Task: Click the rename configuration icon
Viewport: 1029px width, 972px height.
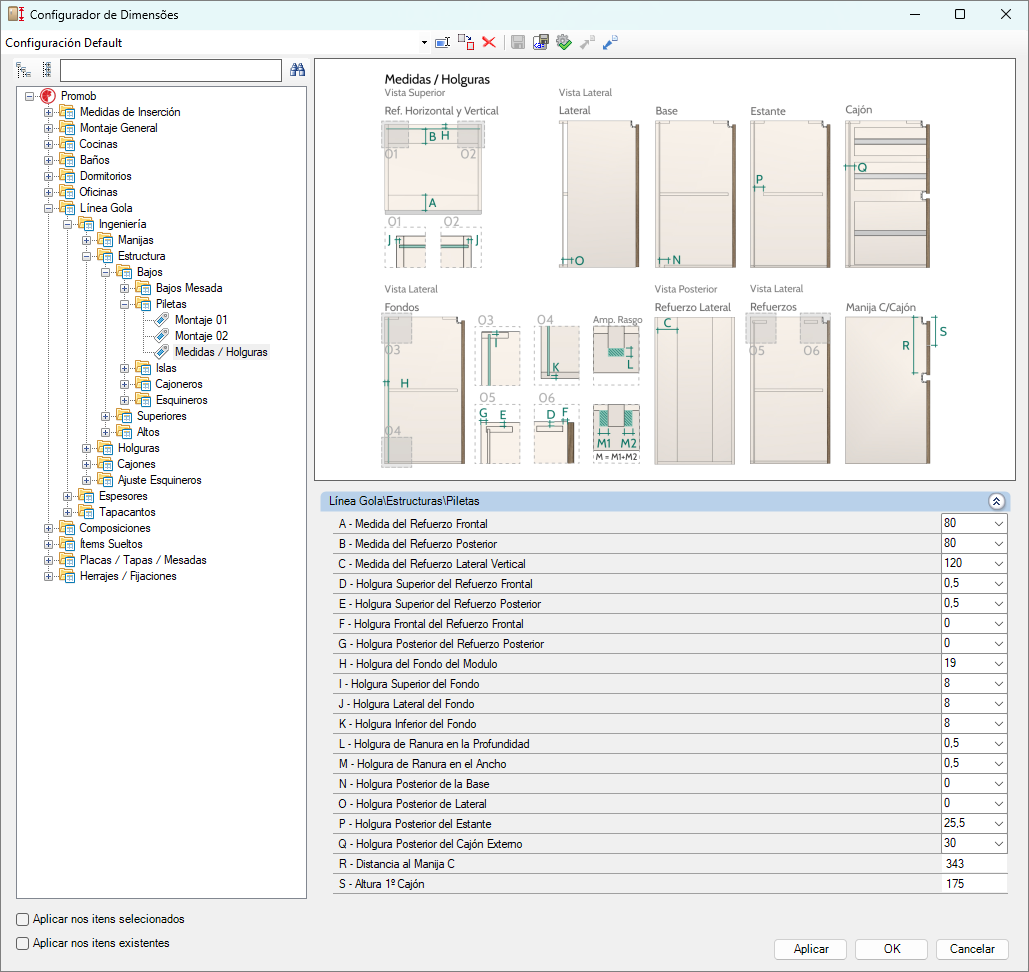Action: [442, 43]
